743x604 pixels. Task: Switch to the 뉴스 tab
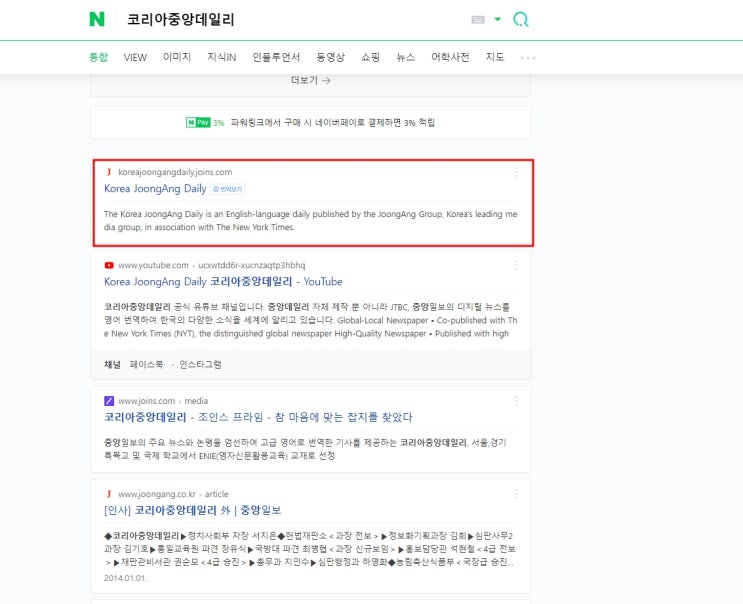[x=405, y=57]
